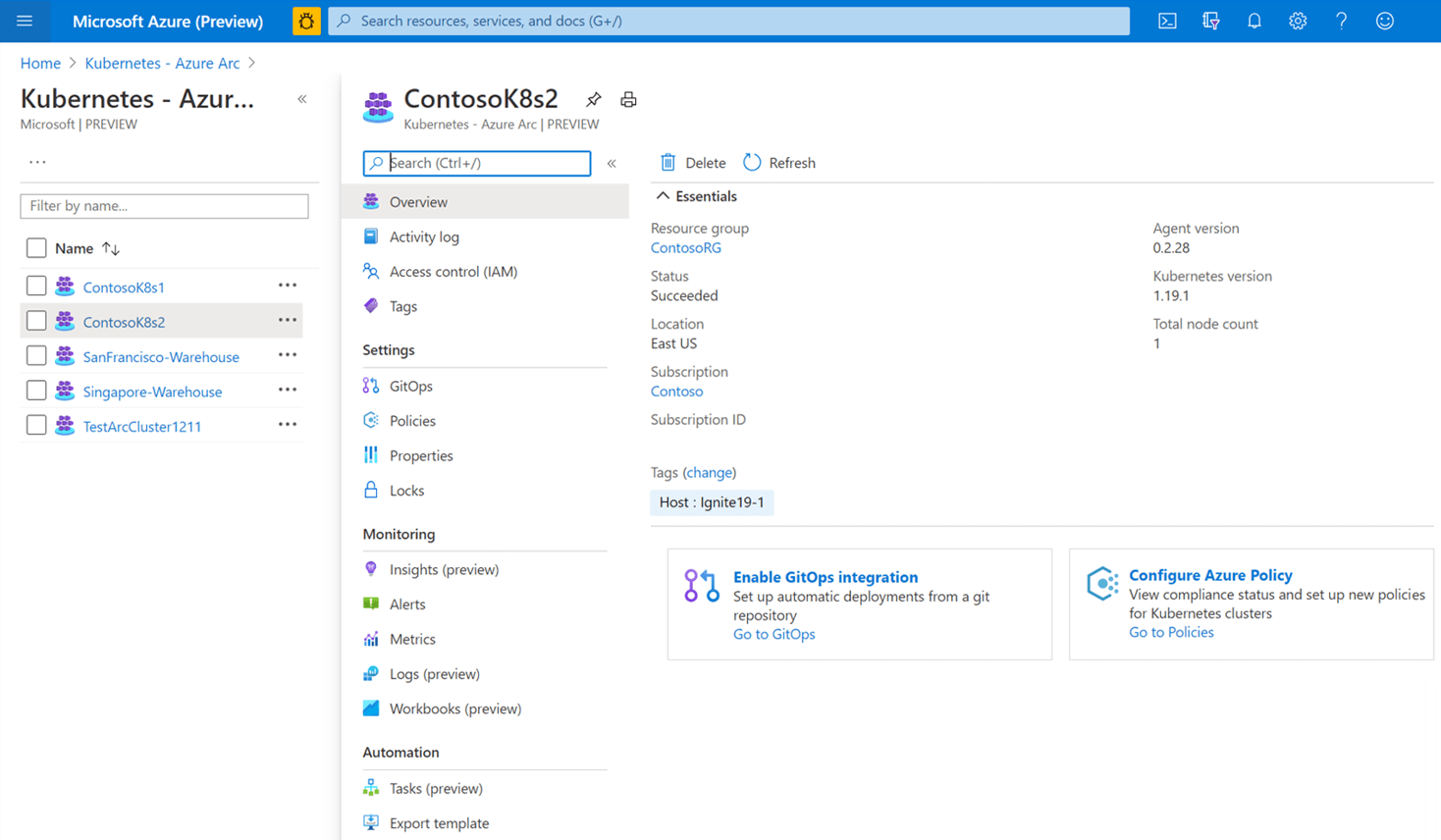Toggle the select-all Name checkbox
Screen dimensions: 1441x840
point(36,248)
